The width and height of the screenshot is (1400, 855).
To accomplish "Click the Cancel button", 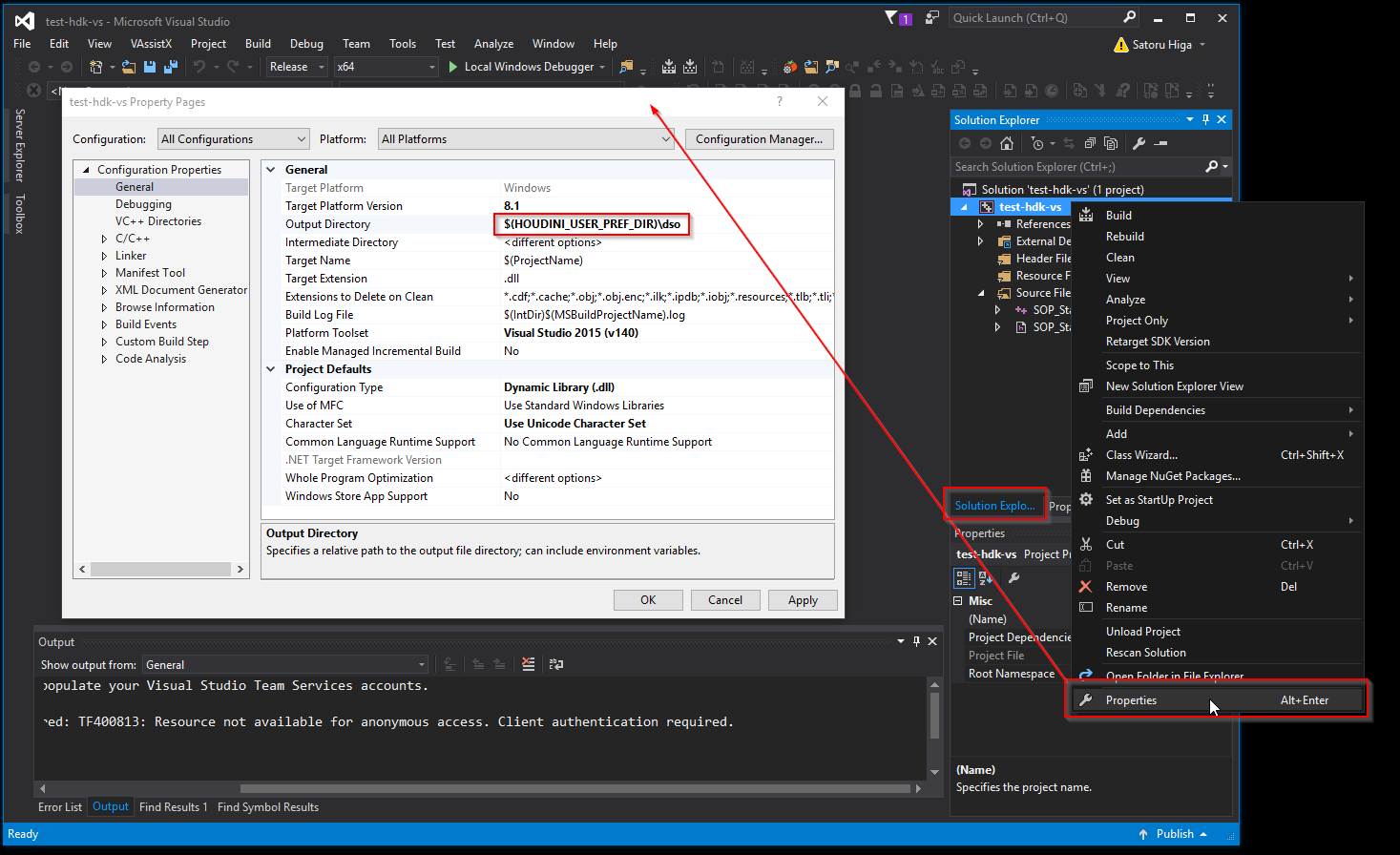I will 725,600.
